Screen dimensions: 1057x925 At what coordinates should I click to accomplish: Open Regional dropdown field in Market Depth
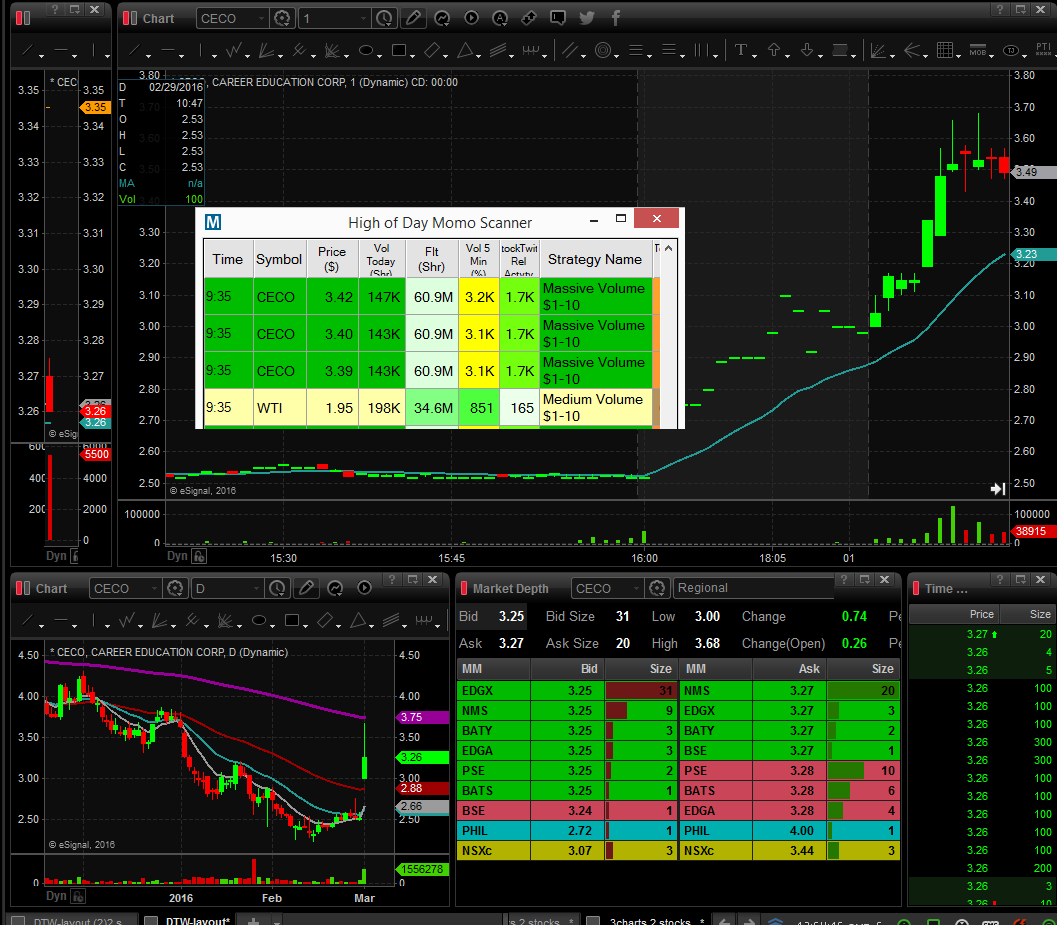click(754, 588)
